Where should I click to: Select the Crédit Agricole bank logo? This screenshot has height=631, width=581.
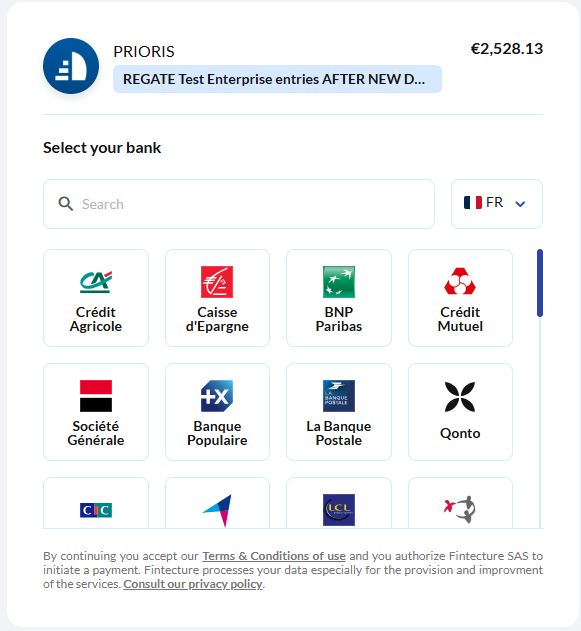pos(96,282)
